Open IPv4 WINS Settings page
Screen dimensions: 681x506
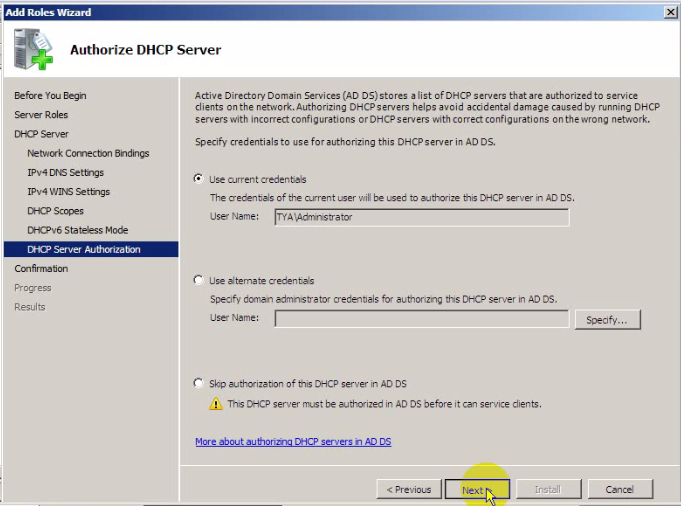pyautogui.click(x=69, y=192)
